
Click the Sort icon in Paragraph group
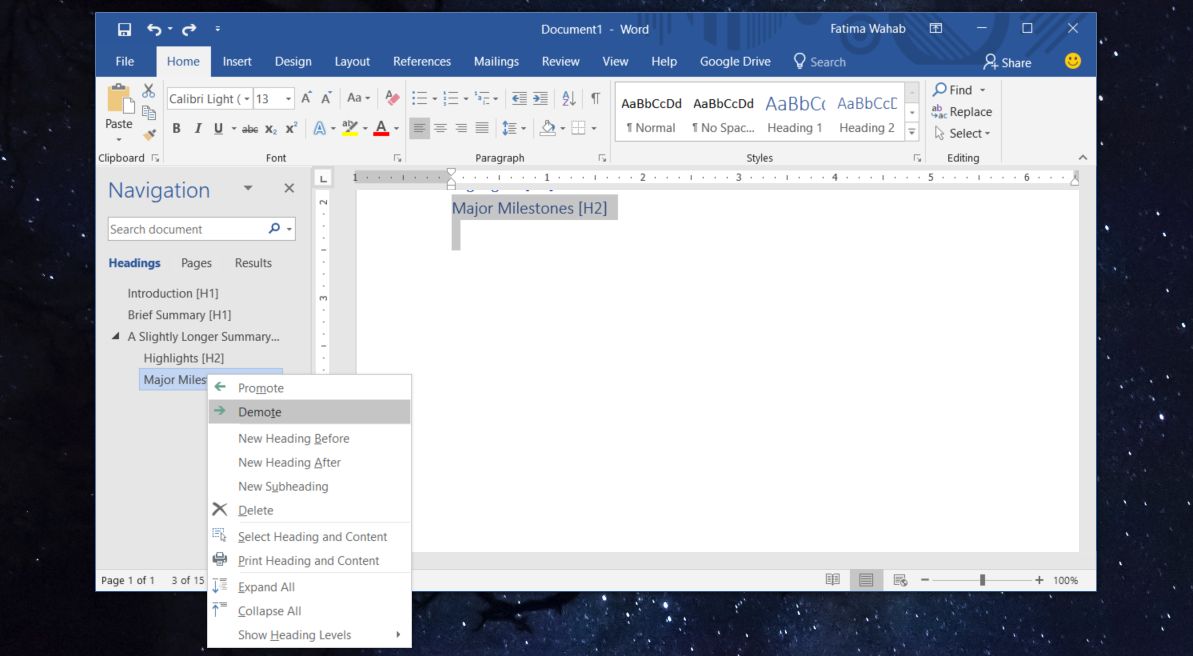coord(568,98)
